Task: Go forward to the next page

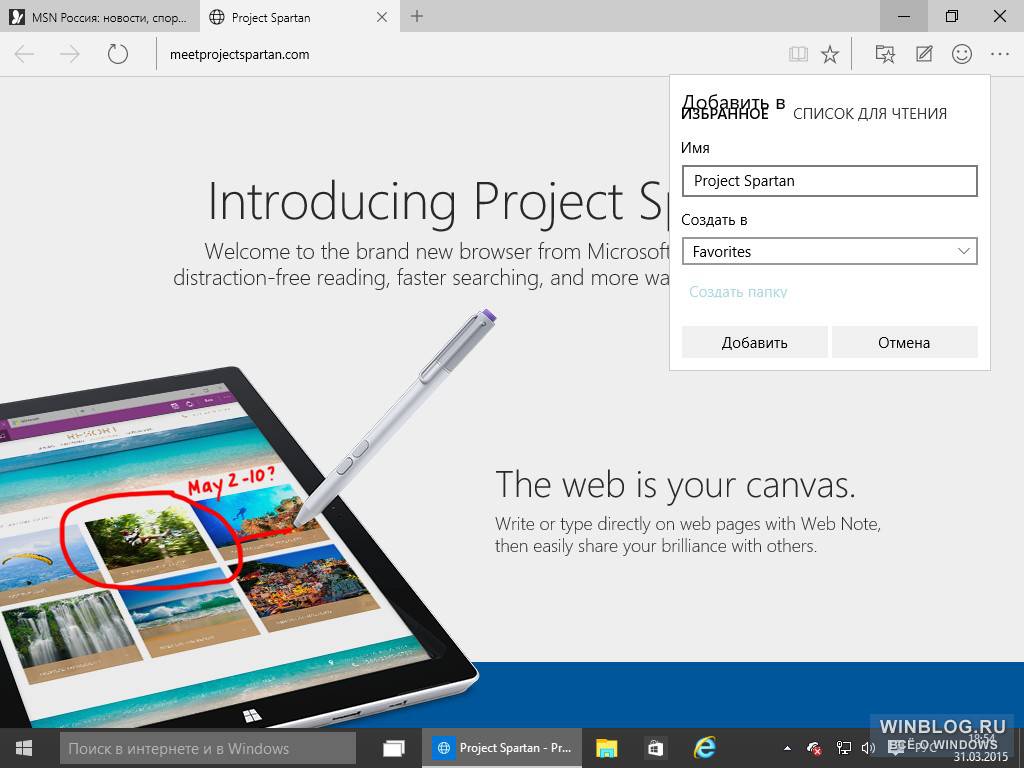Action: [70, 54]
